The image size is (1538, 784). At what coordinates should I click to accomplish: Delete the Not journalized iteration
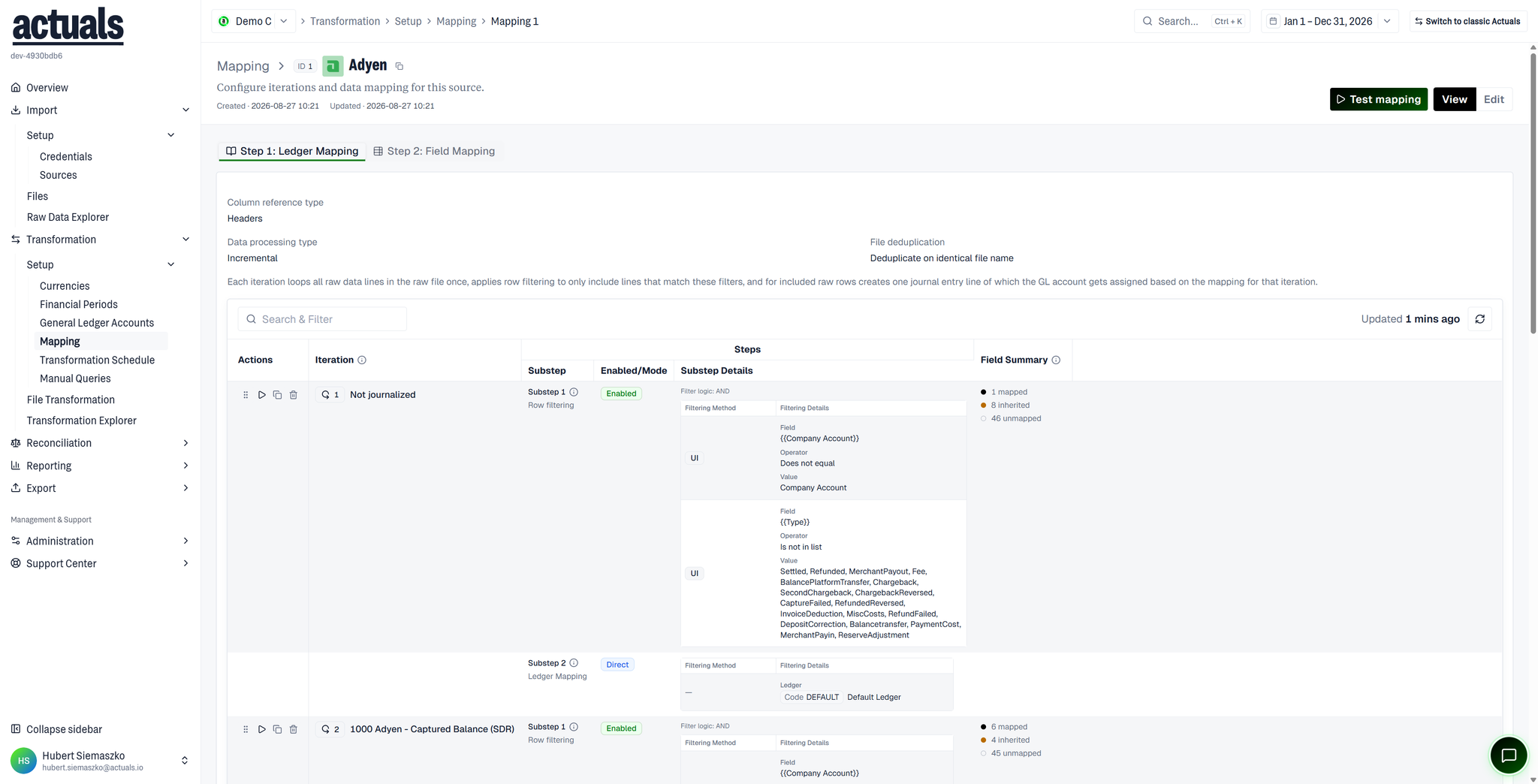tap(294, 394)
